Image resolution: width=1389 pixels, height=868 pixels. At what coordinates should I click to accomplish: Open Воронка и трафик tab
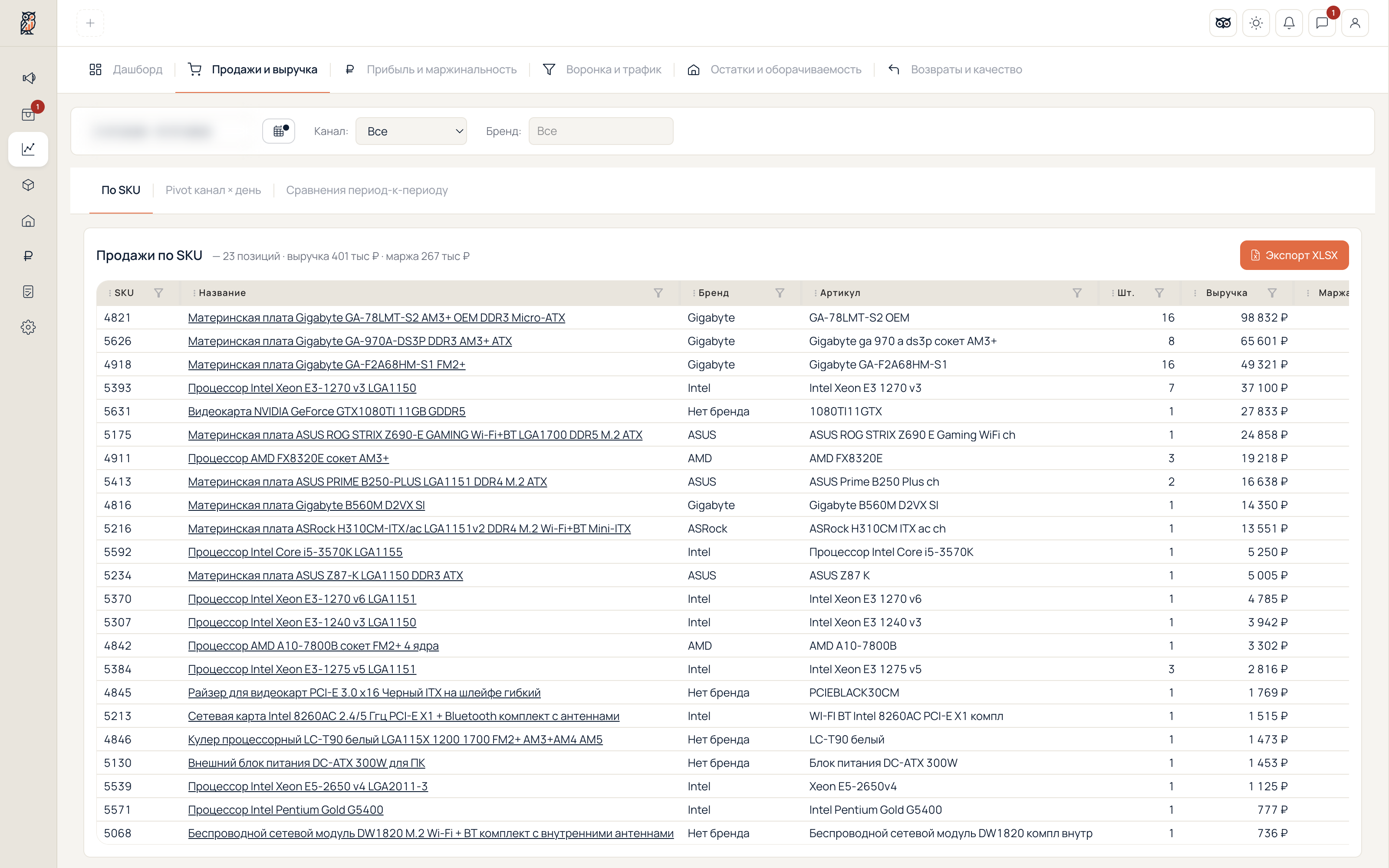(x=602, y=69)
